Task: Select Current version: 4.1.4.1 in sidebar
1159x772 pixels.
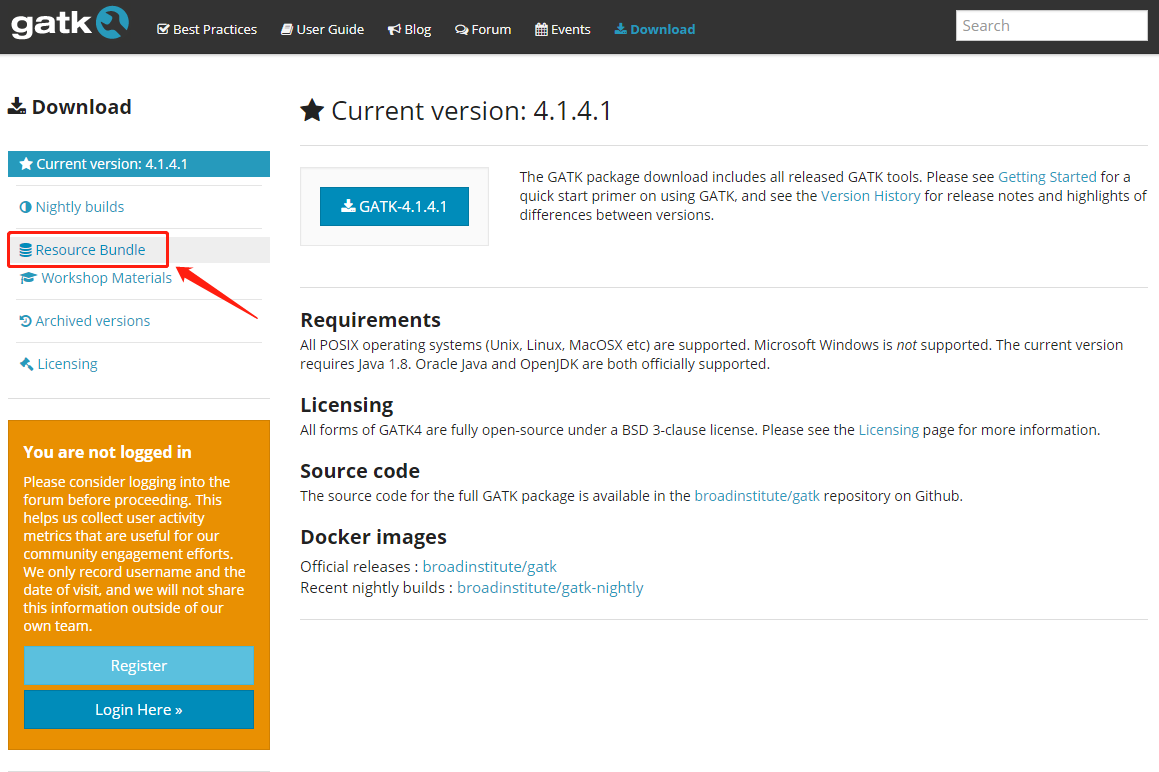Action: tap(139, 164)
